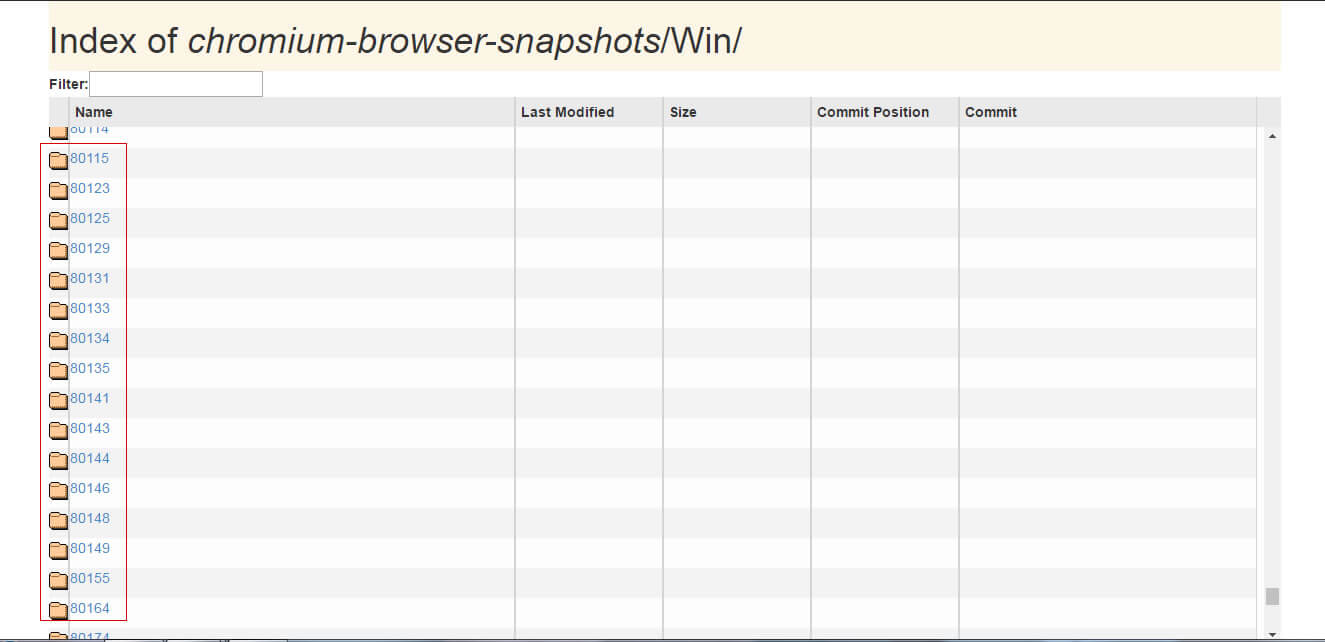
Task: Navigate to the 80164 folder link
Action: [x=90, y=608]
